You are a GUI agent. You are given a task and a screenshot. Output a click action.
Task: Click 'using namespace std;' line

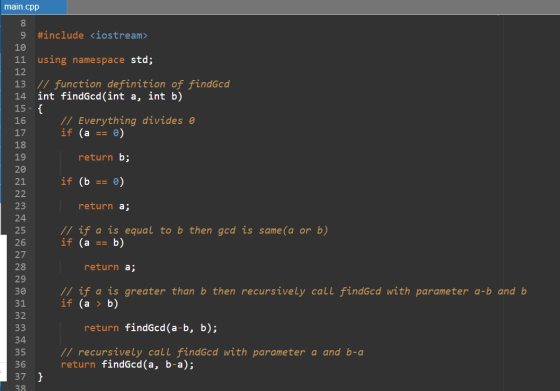[x=95, y=60]
